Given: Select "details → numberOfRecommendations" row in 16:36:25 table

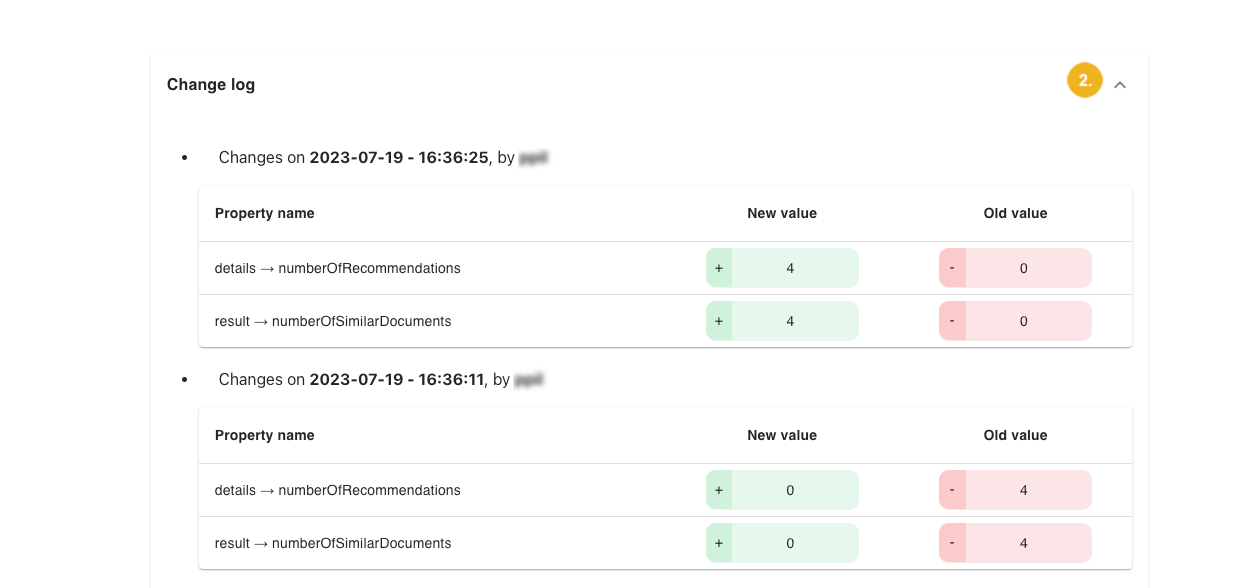Looking at the screenshot, I should click(337, 268).
